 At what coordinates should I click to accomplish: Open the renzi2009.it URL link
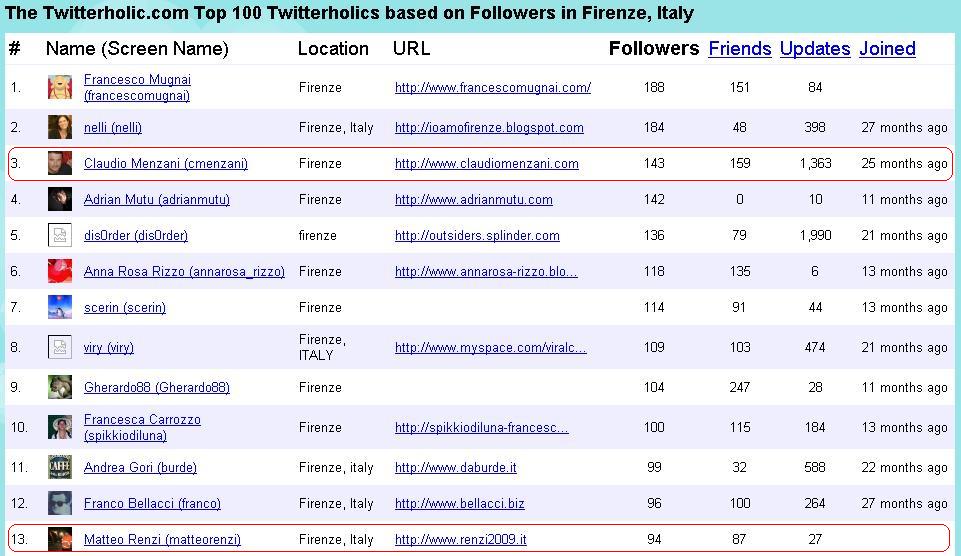[460, 539]
